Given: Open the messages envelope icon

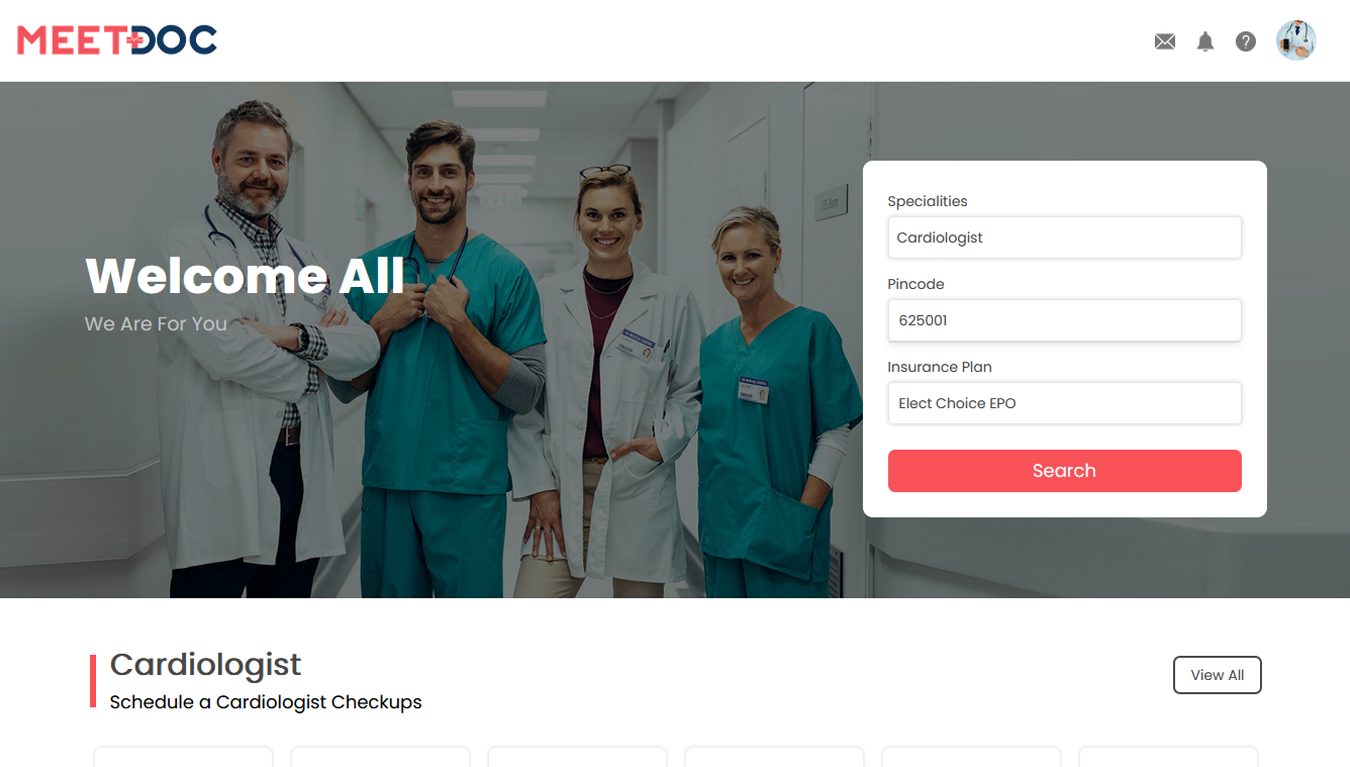Looking at the screenshot, I should pos(1164,41).
